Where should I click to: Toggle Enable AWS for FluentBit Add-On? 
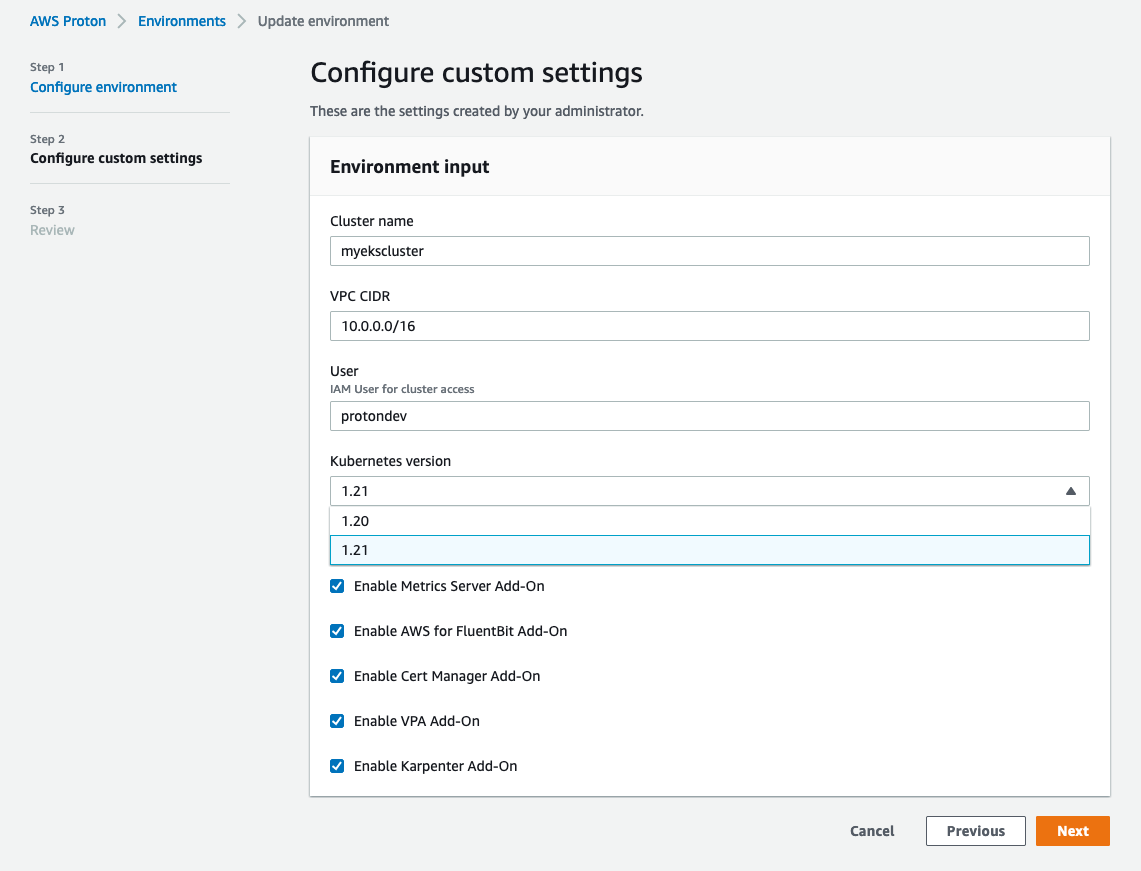[337, 631]
